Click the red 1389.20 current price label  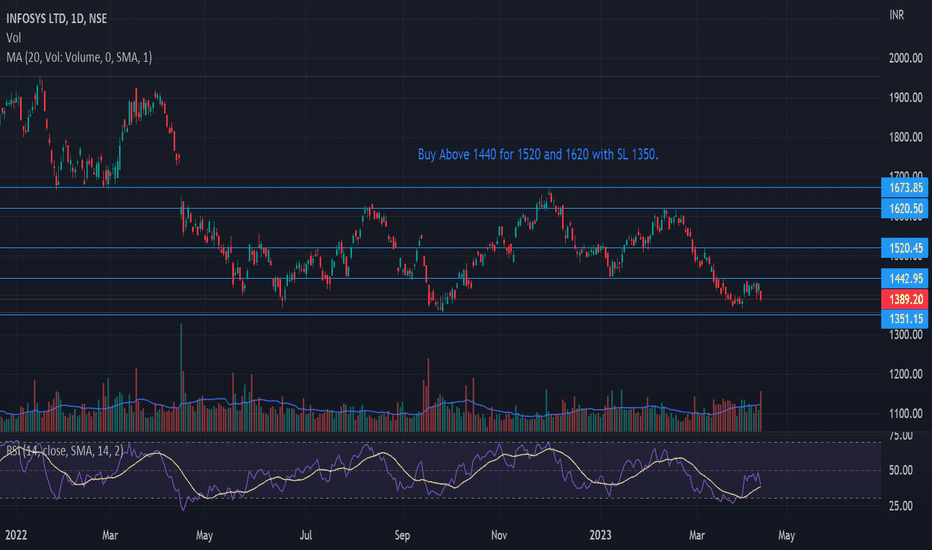pyautogui.click(x=905, y=299)
